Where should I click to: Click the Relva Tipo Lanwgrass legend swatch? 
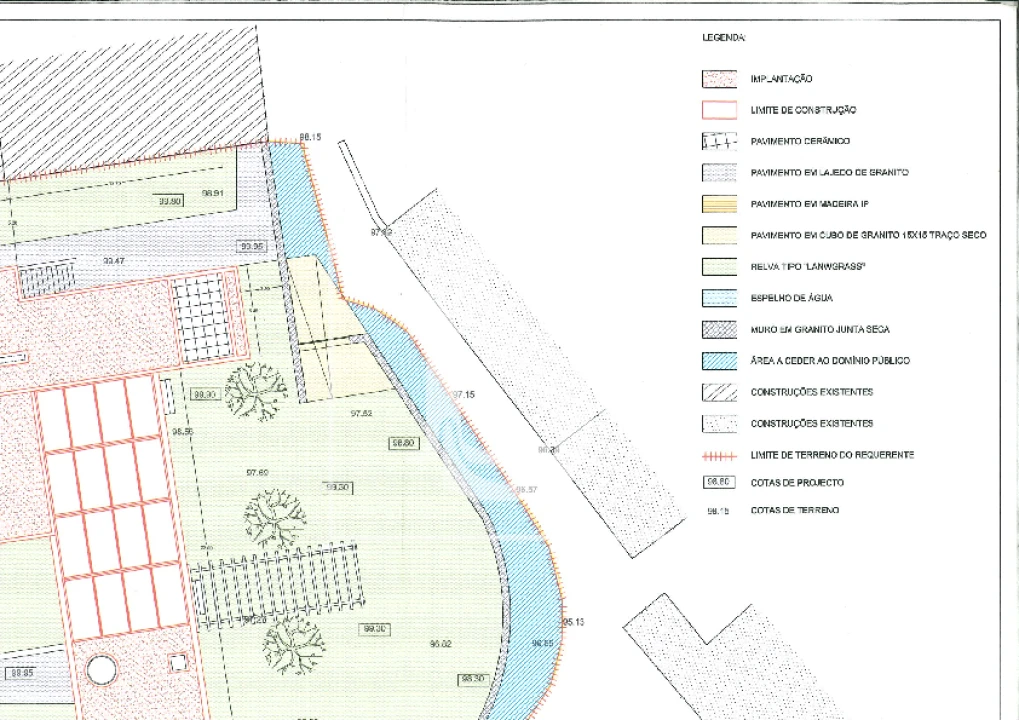(718, 267)
